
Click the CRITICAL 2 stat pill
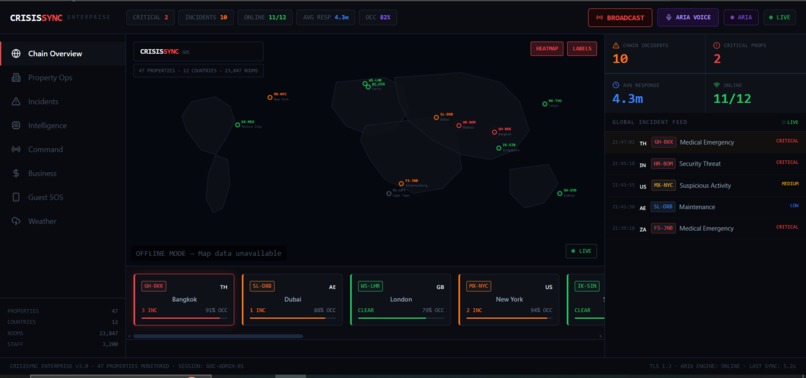pyautogui.click(x=150, y=17)
